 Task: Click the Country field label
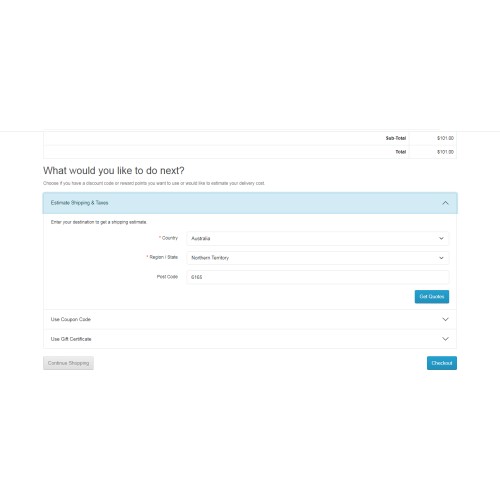coord(170,238)
